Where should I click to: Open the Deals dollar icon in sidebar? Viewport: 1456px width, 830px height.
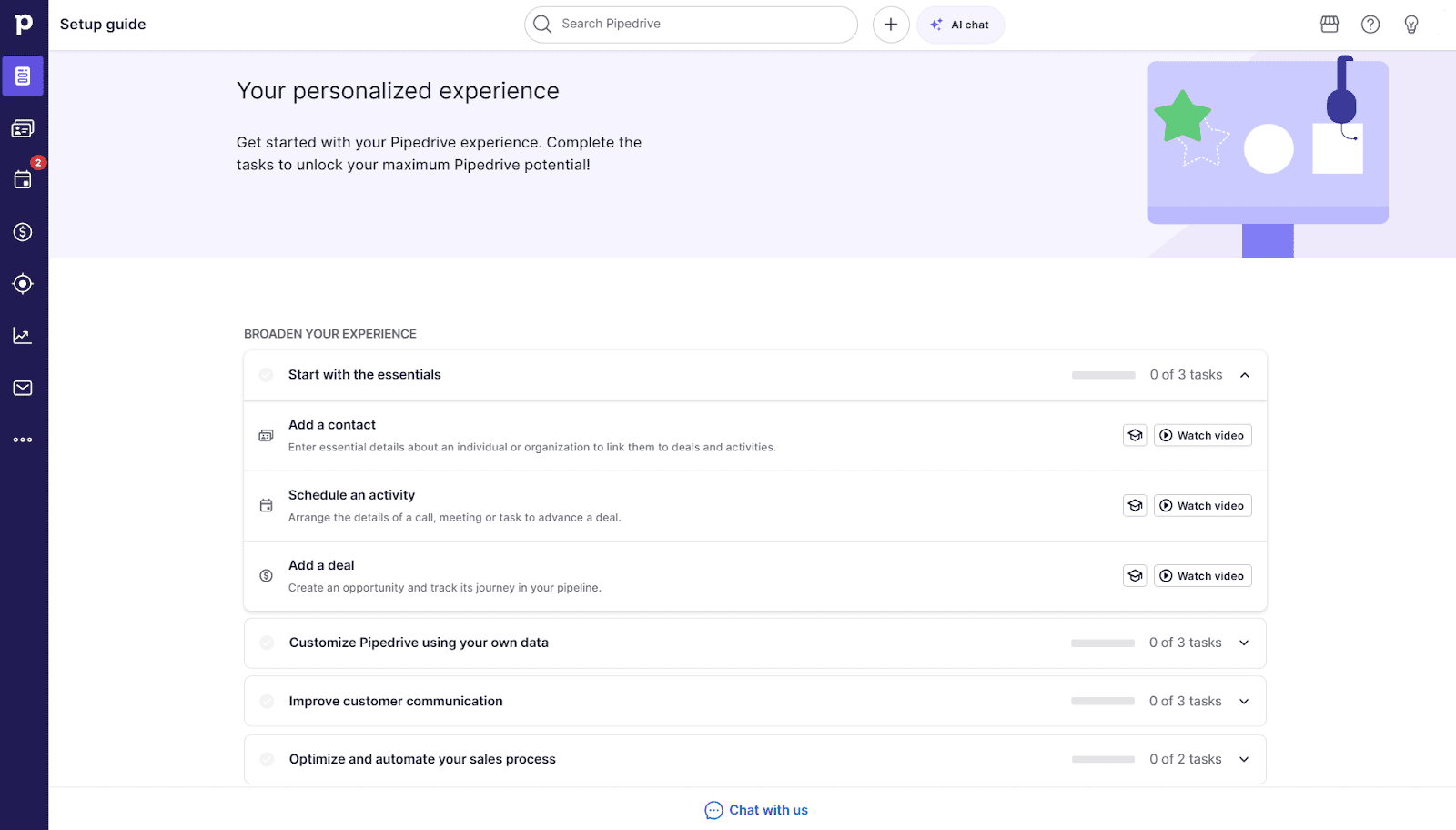tap(23, 232)
